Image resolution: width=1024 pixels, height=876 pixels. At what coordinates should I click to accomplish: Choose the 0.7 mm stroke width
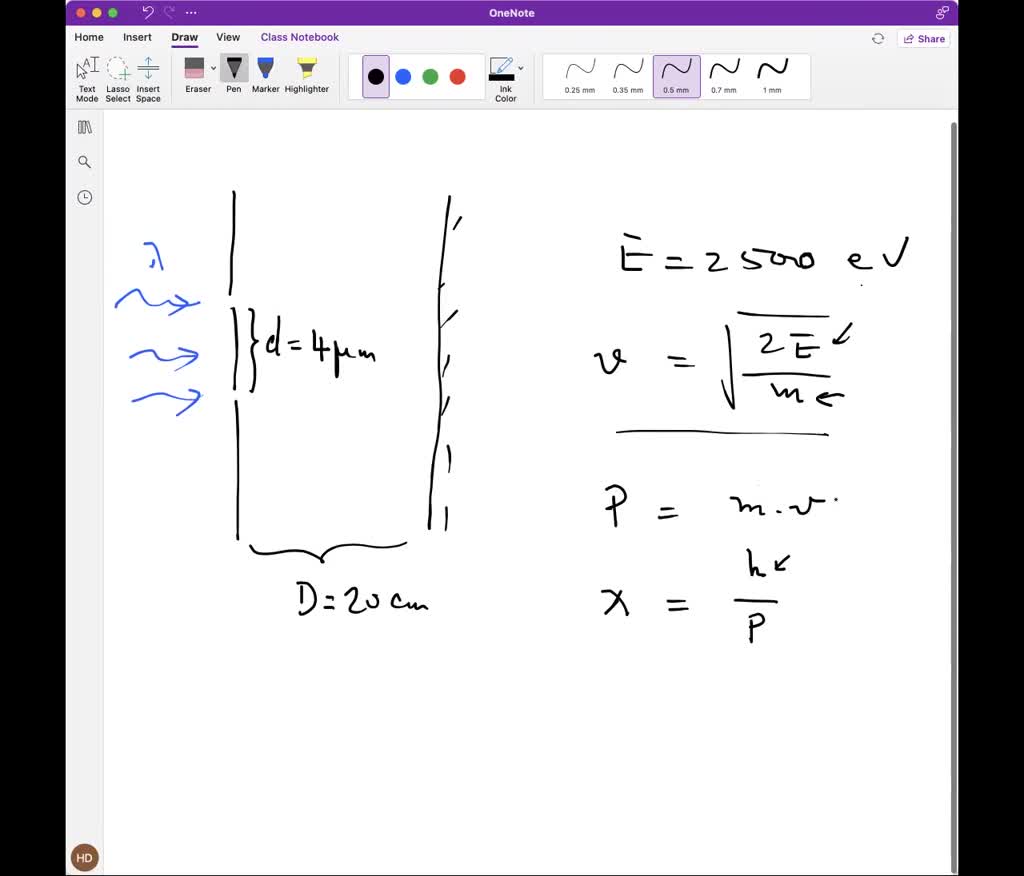tap(723, 72)
